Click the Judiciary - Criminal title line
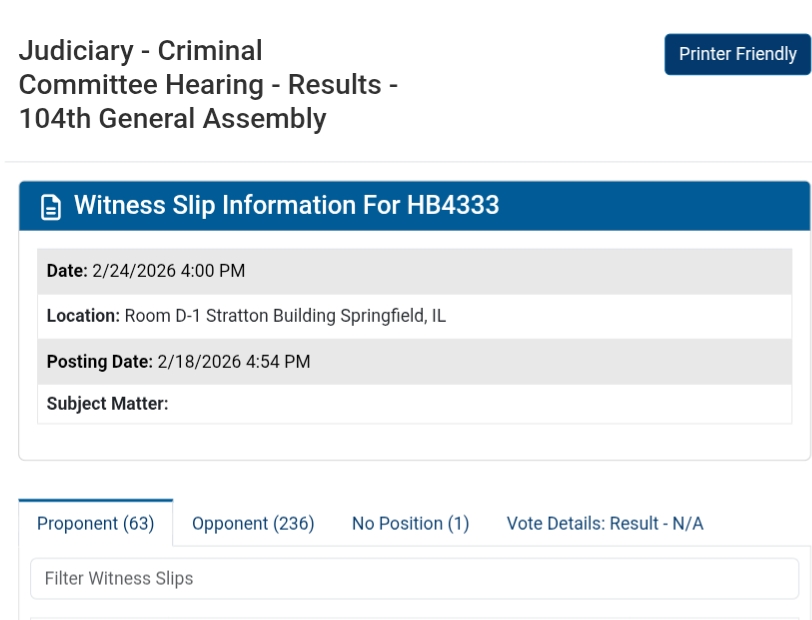The image size is (812, 620). (140, 51)
